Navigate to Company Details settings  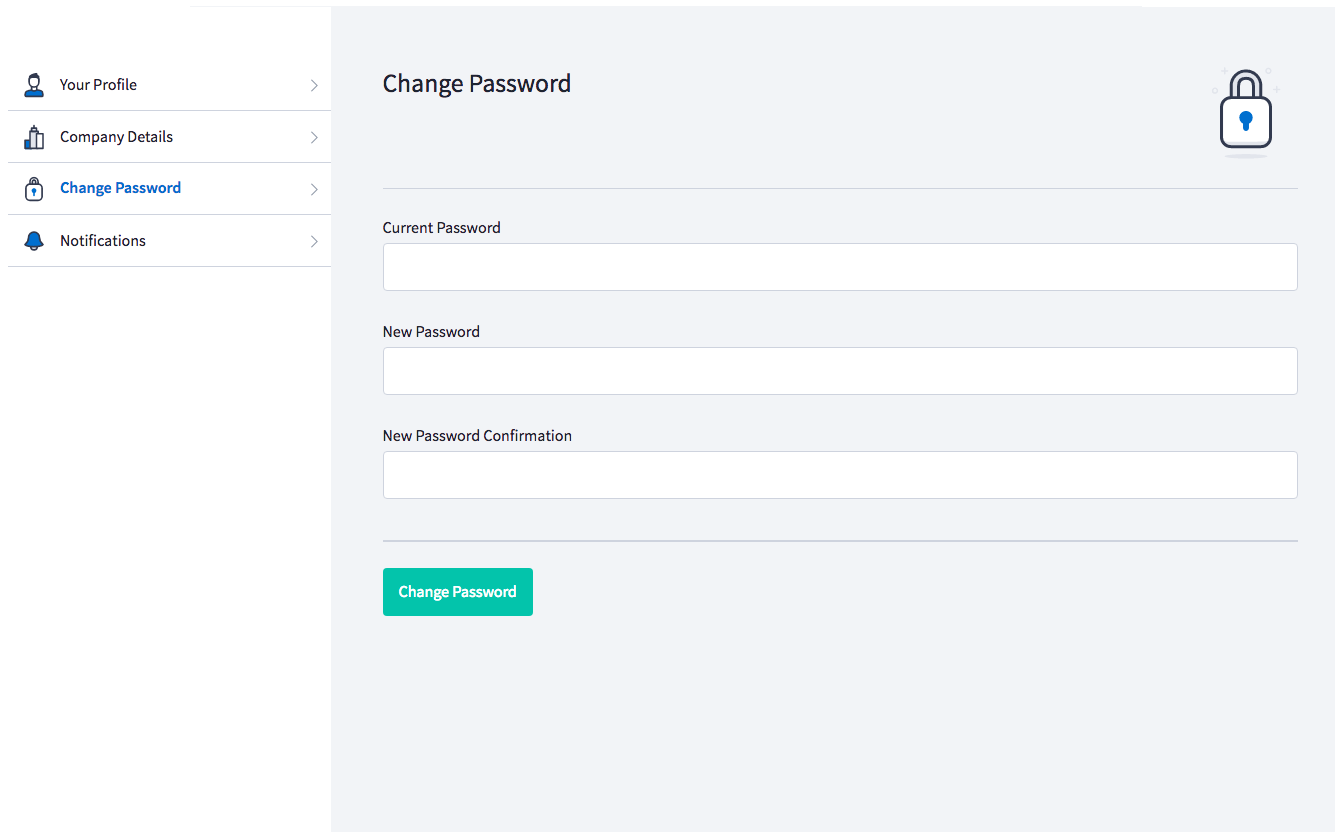click(x=115, y=136)
